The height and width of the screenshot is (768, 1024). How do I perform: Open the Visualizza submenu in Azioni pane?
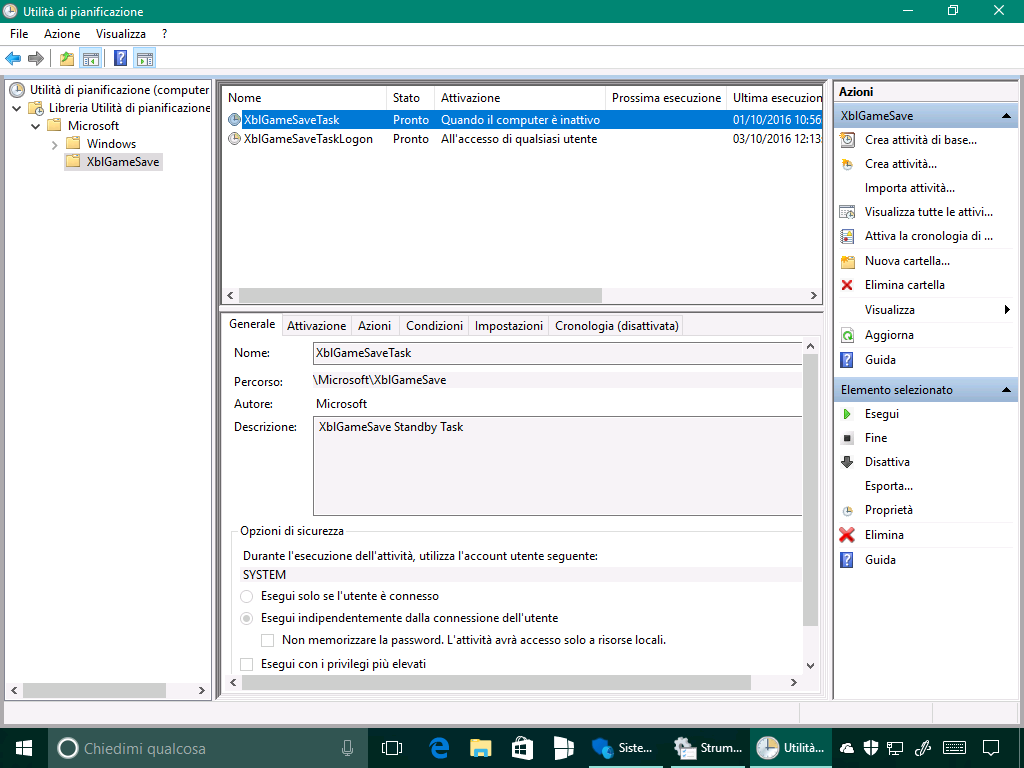pos(926,310)
